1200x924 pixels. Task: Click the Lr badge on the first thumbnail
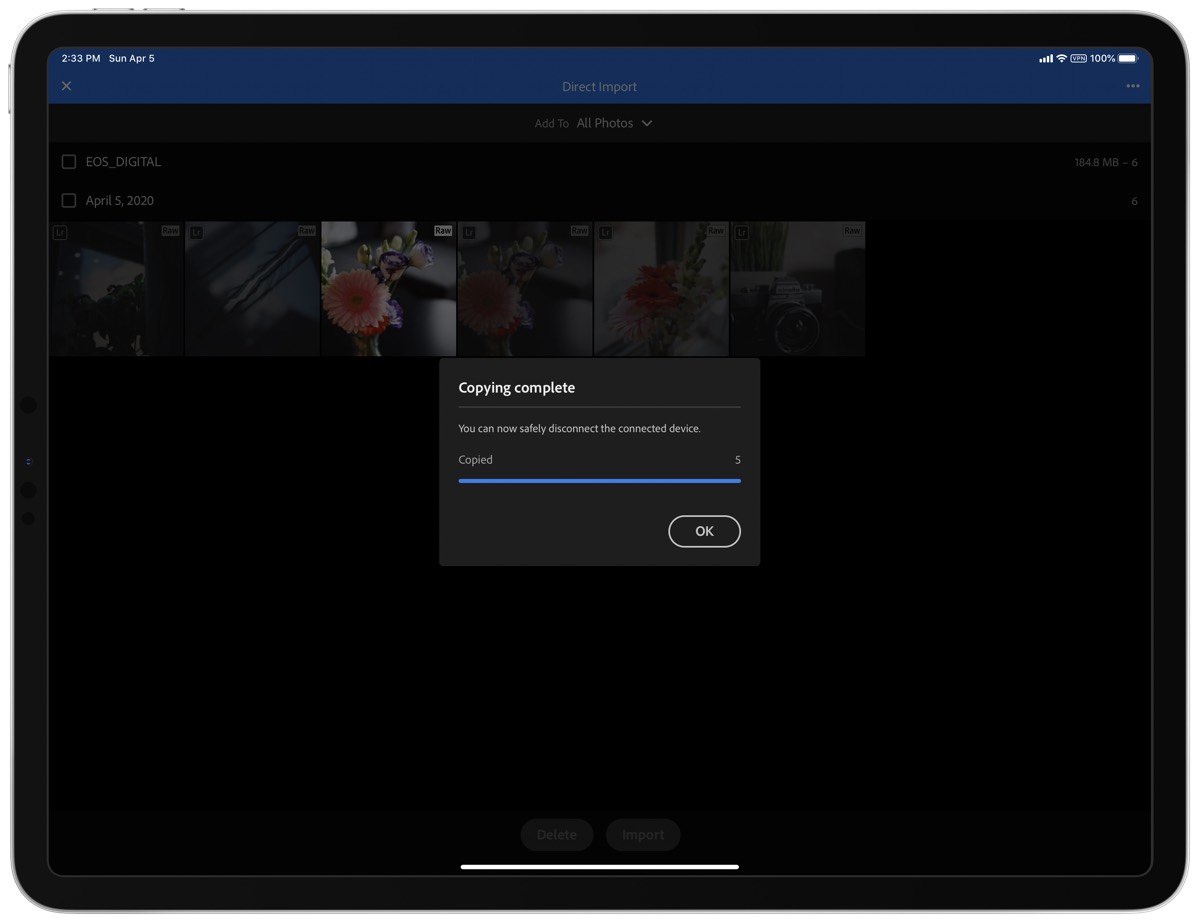click(60, 232)
